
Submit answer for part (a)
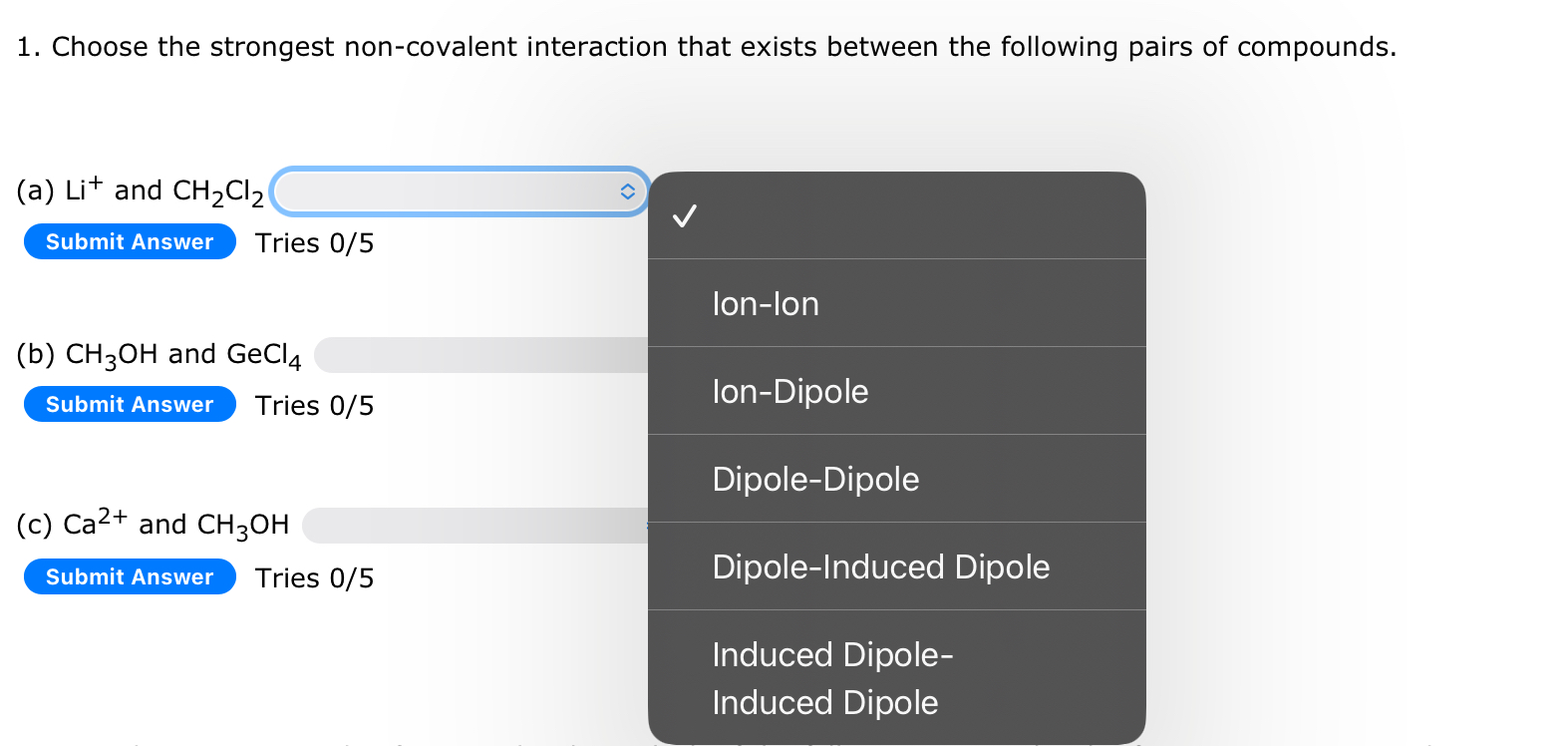coord(130,241)
